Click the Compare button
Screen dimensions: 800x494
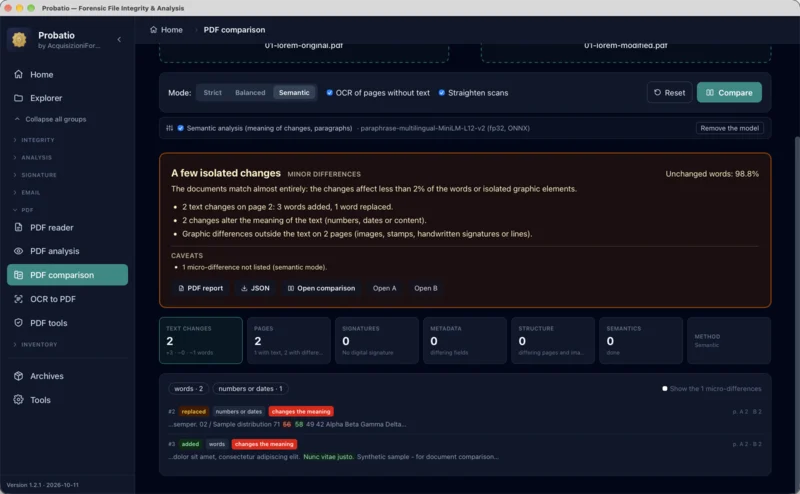point(729,93)
